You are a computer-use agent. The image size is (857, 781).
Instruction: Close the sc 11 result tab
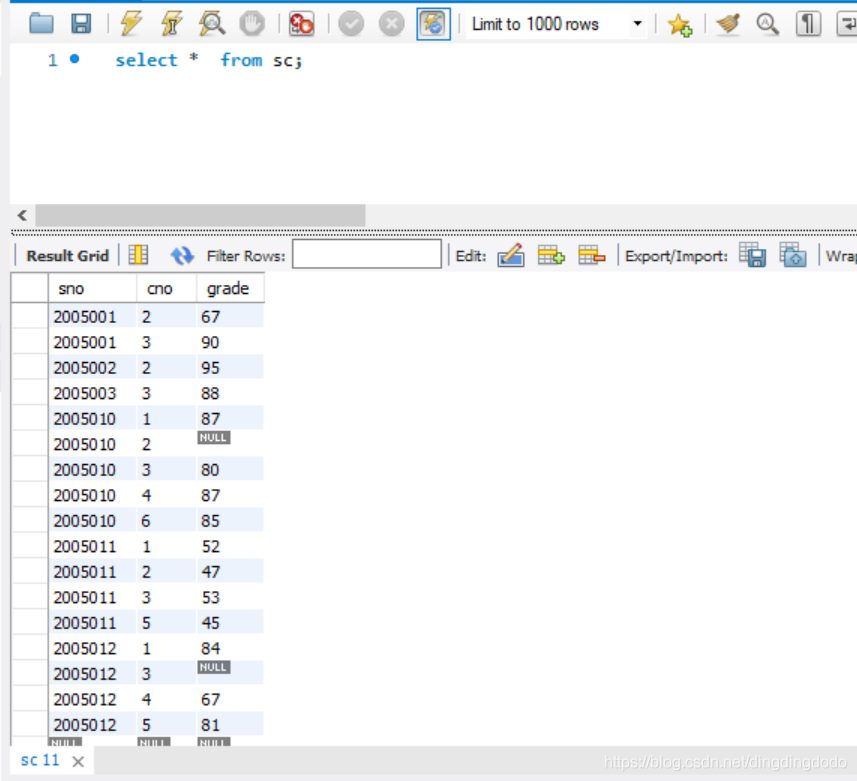(x=78, y=761)
